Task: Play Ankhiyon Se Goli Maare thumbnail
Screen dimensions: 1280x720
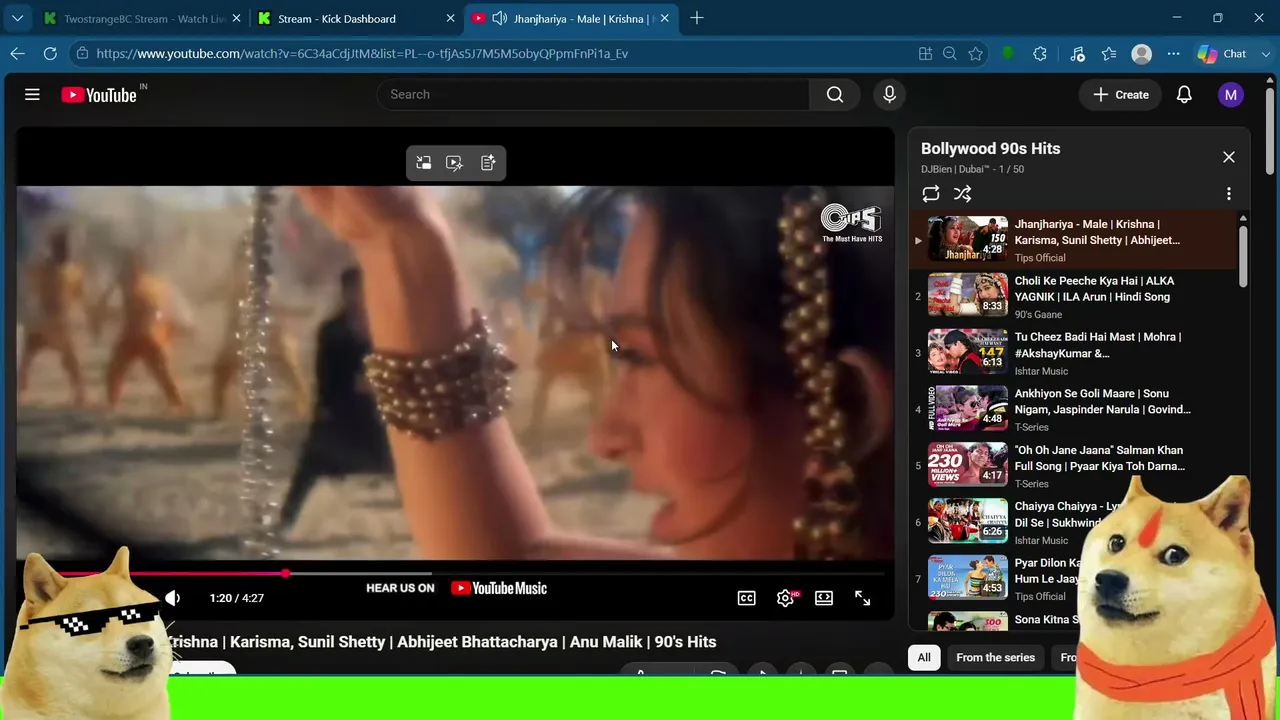Action: coord(968,408)
